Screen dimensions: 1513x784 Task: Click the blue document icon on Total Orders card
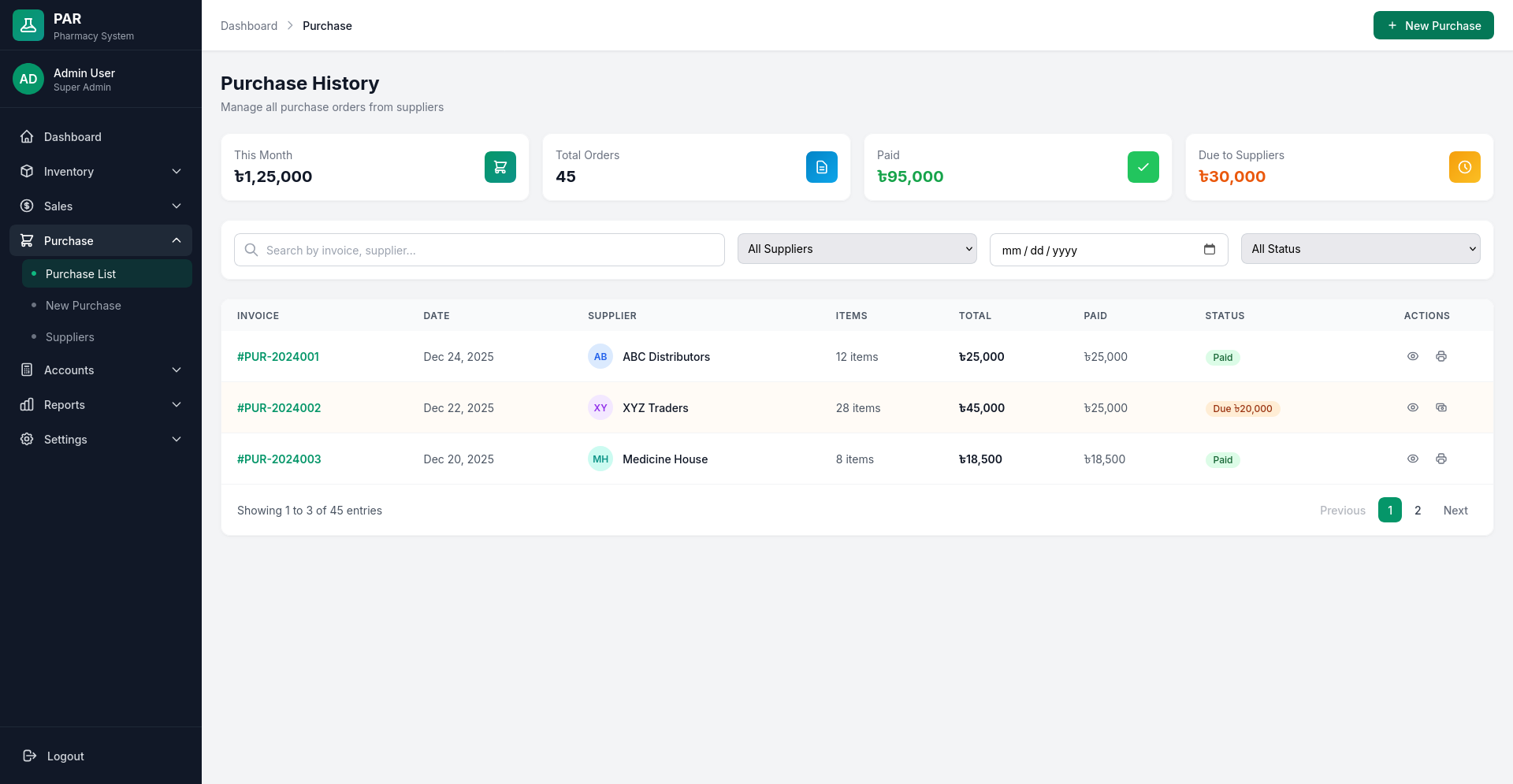pyautogui.click(x=821, y=167)
